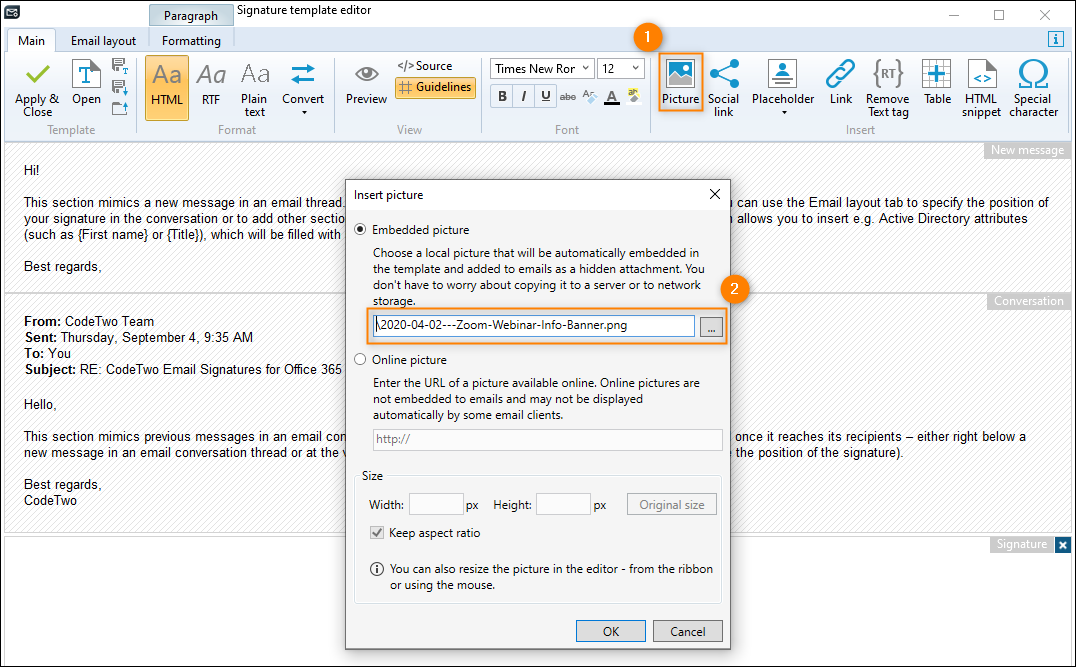The height and width of the screenshot is (667, 1076).
Task: Browse for a picture with the ... button
Action: pyautogui.click(x=711, y=327)
